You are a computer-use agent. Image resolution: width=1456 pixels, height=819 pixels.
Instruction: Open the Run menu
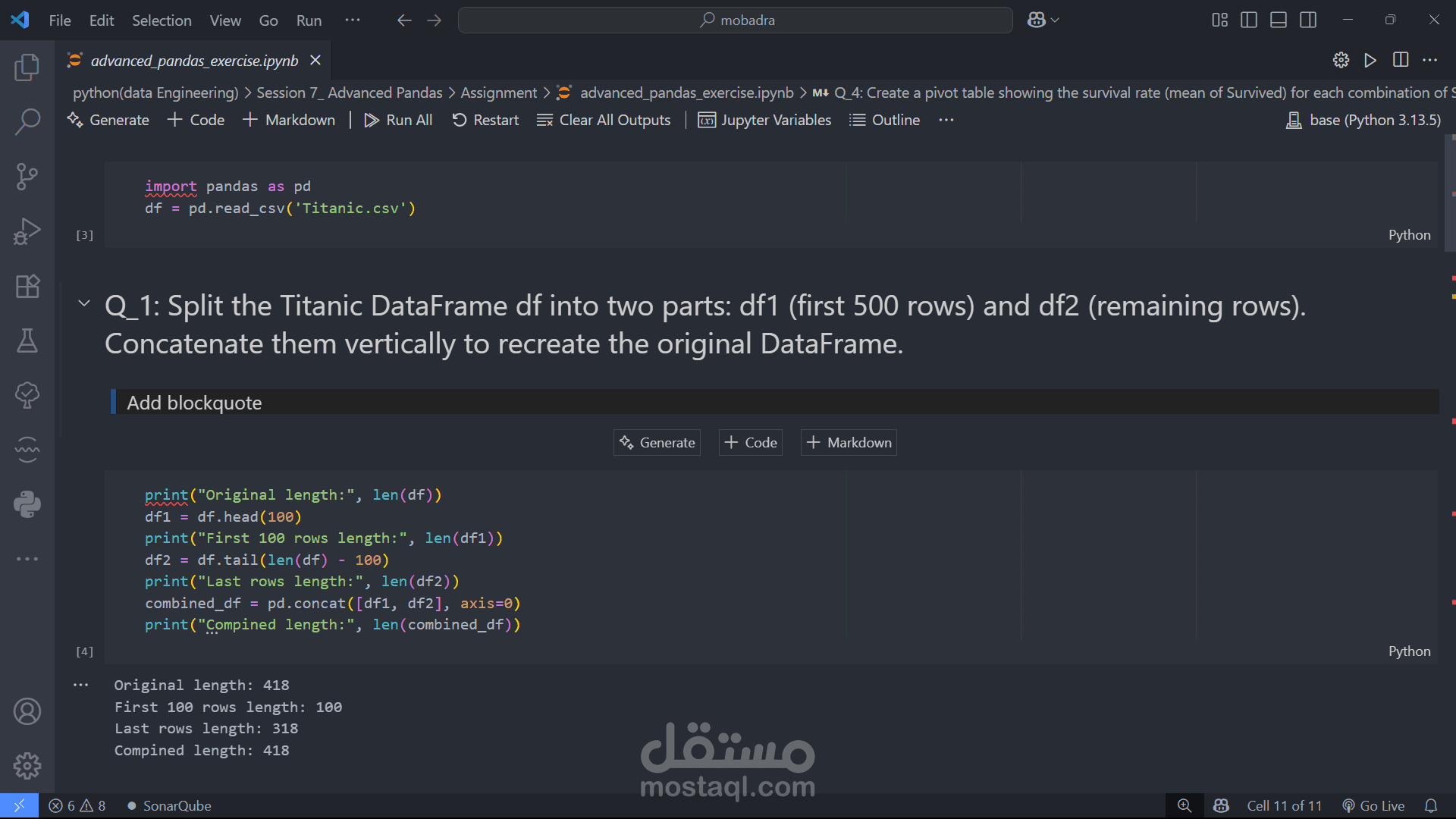tap(309, 20)
